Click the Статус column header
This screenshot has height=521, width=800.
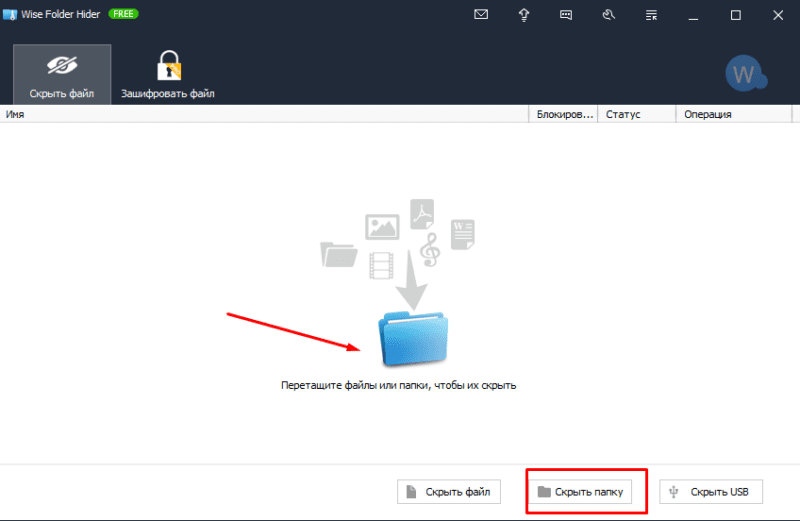point(636,114)
